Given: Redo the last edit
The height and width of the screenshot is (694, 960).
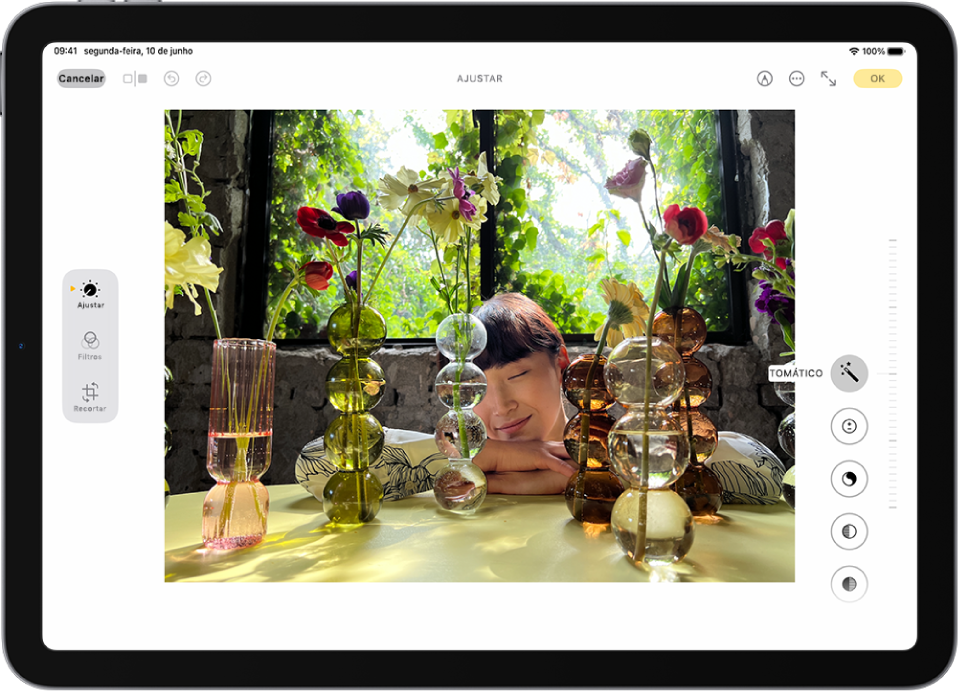Looking at the screenshot, I should [x=203, y=78].
